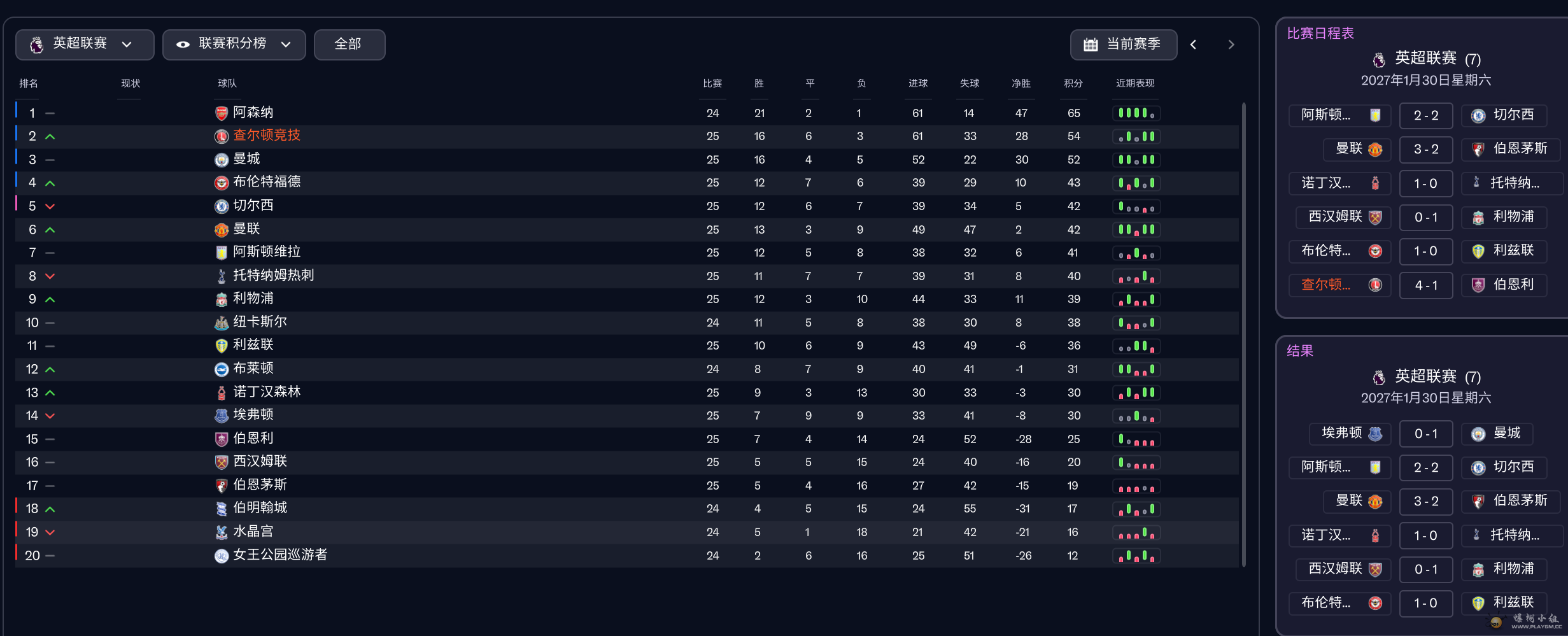
Task: Click the Liverpool crest in the league table
Action: pos(221,299)
